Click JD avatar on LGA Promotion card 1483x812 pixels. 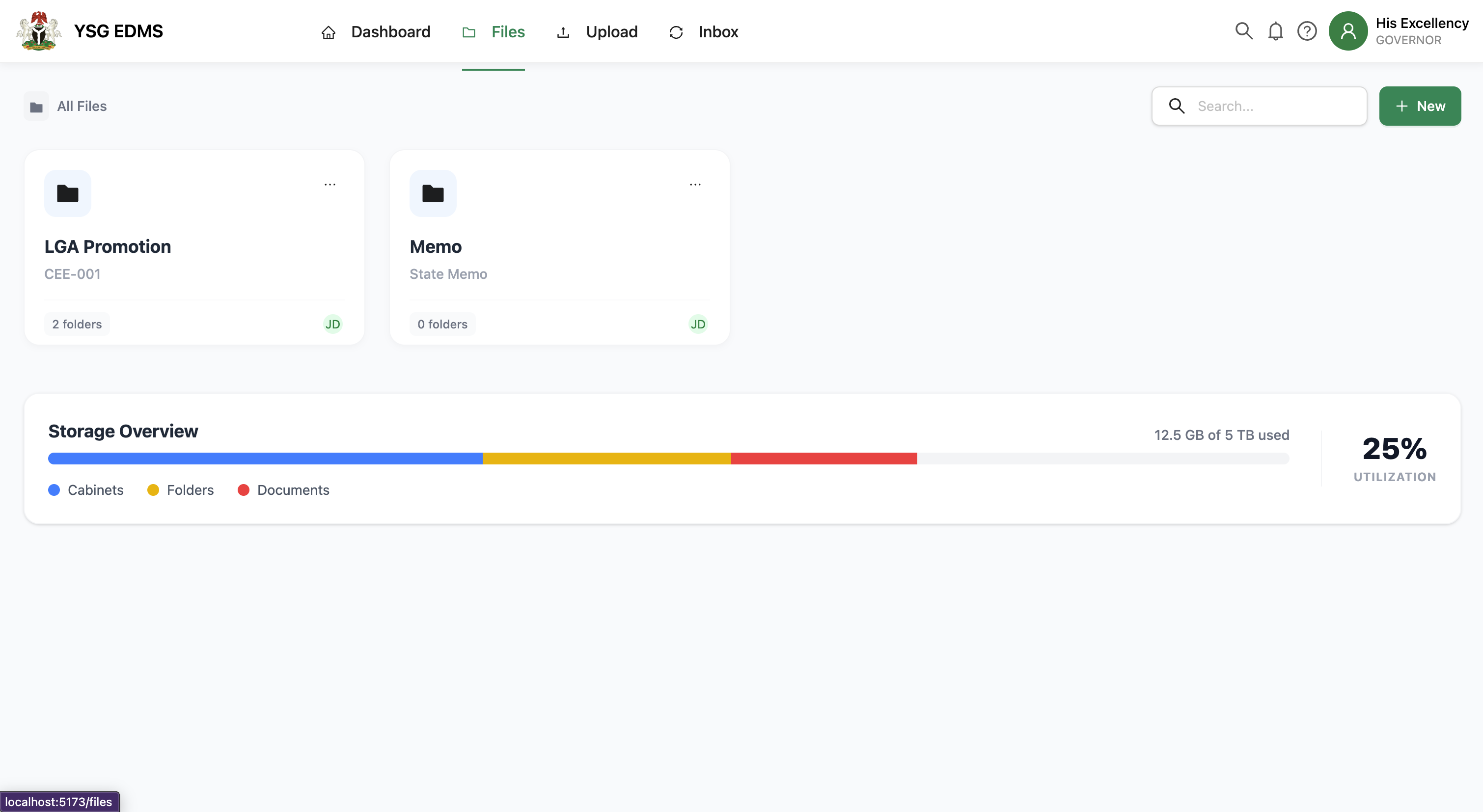click(333, 324)
